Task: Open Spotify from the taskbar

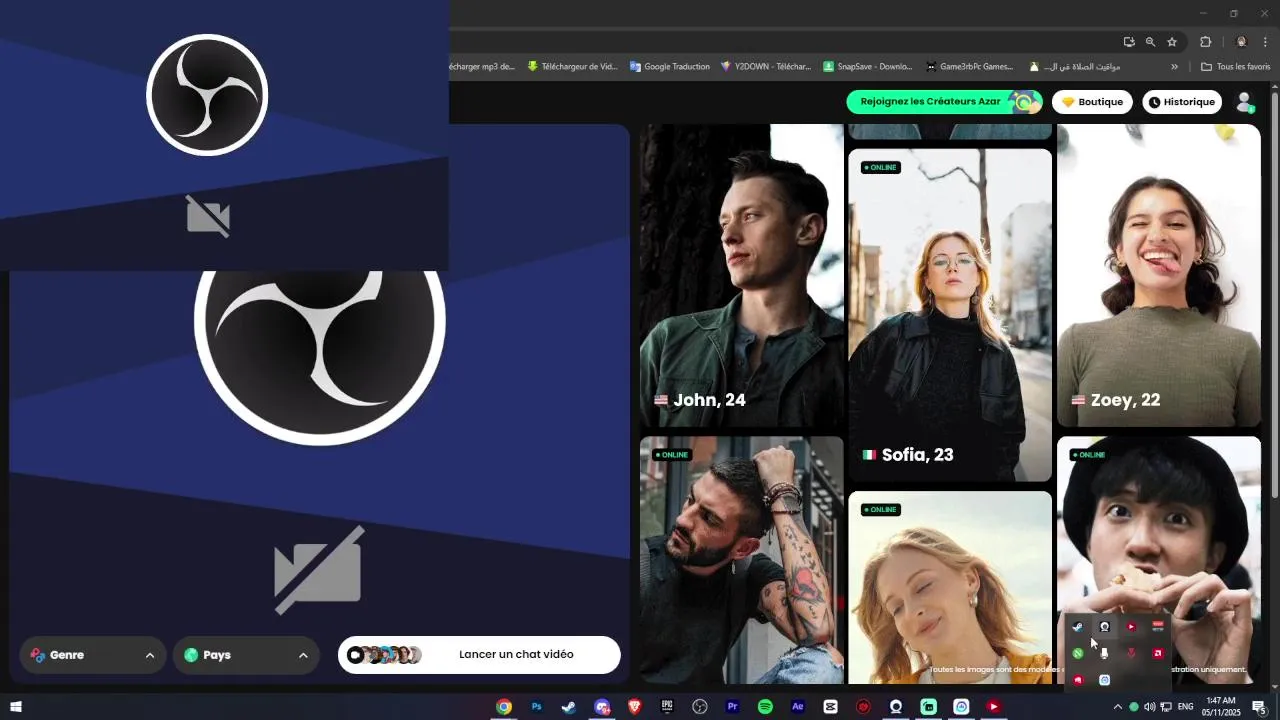Action: pyautogui.click(x=765, y=707)
